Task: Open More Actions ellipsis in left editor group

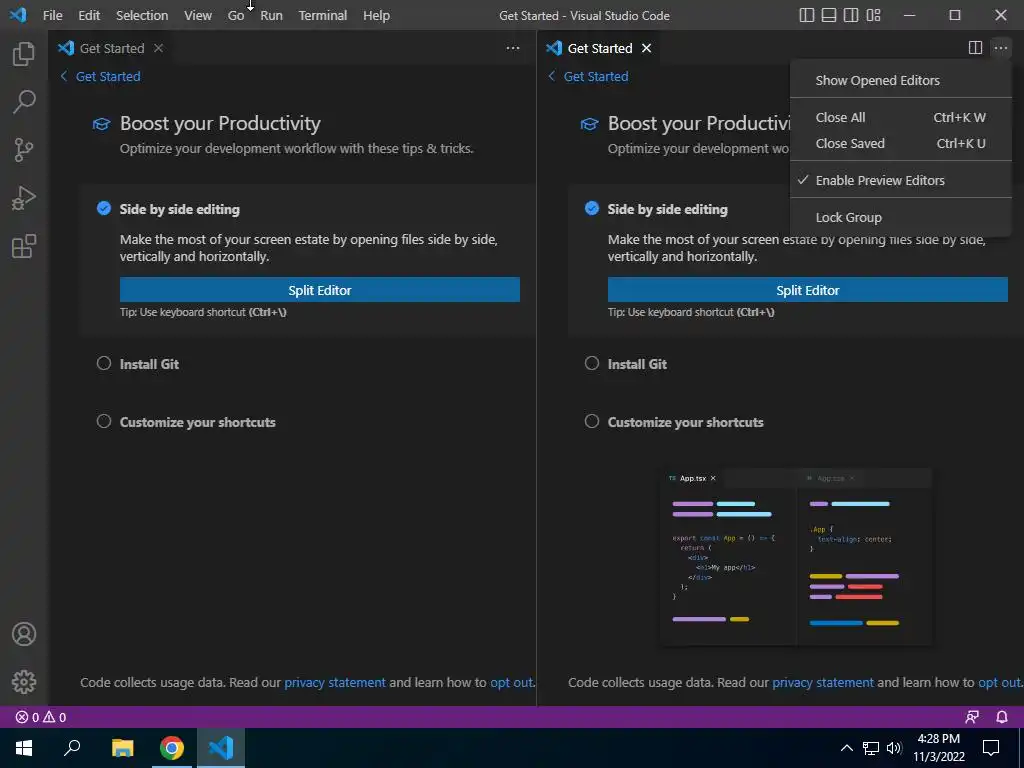Action: pyautogui.click(x=513, y=48)
